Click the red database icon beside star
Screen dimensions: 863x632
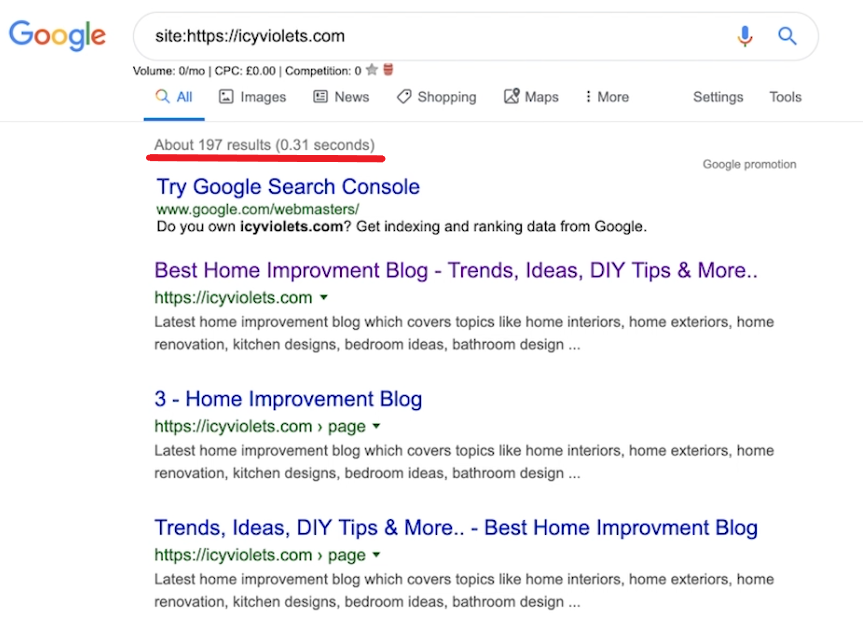pos(388,70)
